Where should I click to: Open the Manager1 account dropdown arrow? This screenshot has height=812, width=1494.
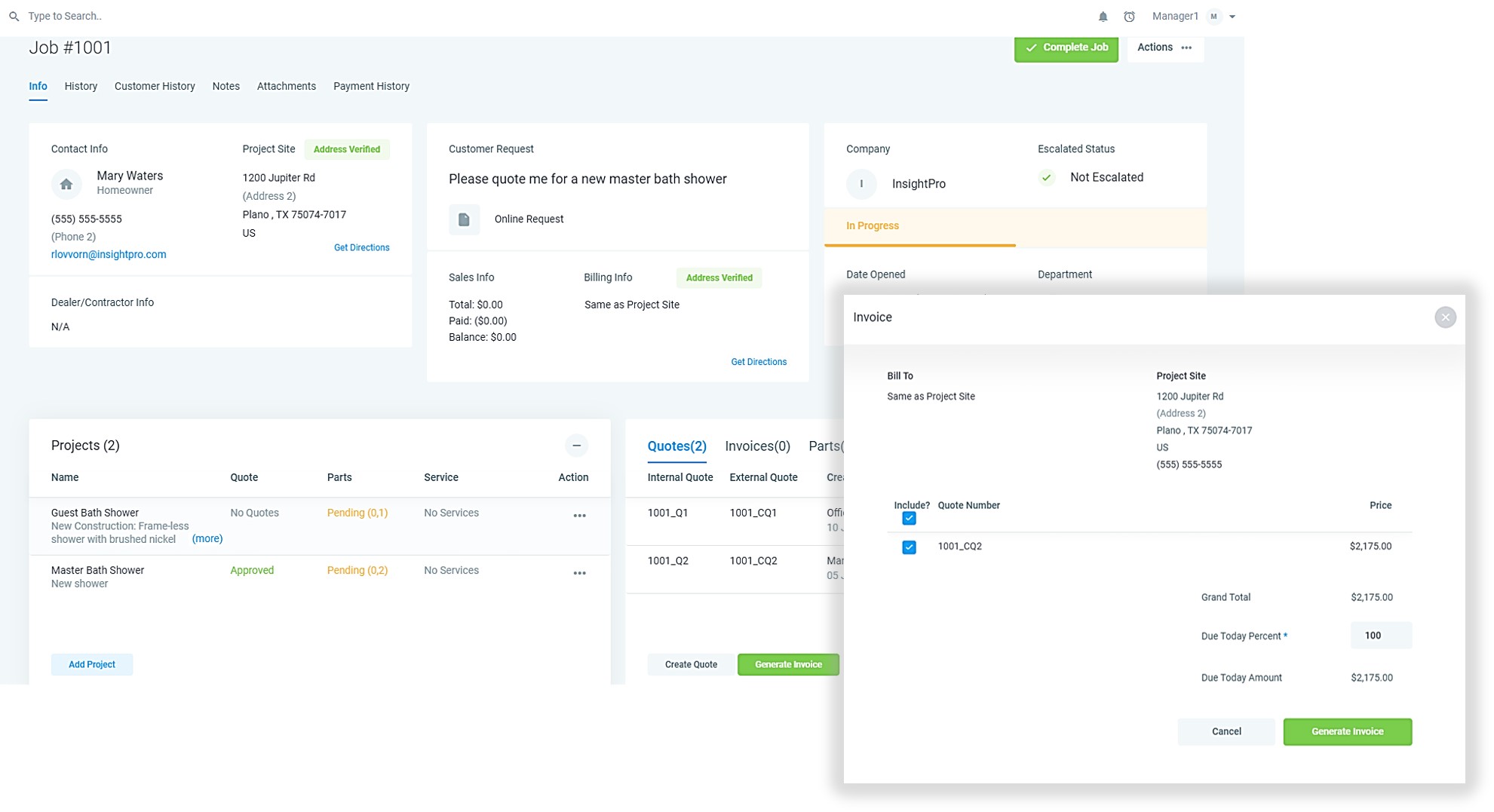click(x=1232, y=17)
